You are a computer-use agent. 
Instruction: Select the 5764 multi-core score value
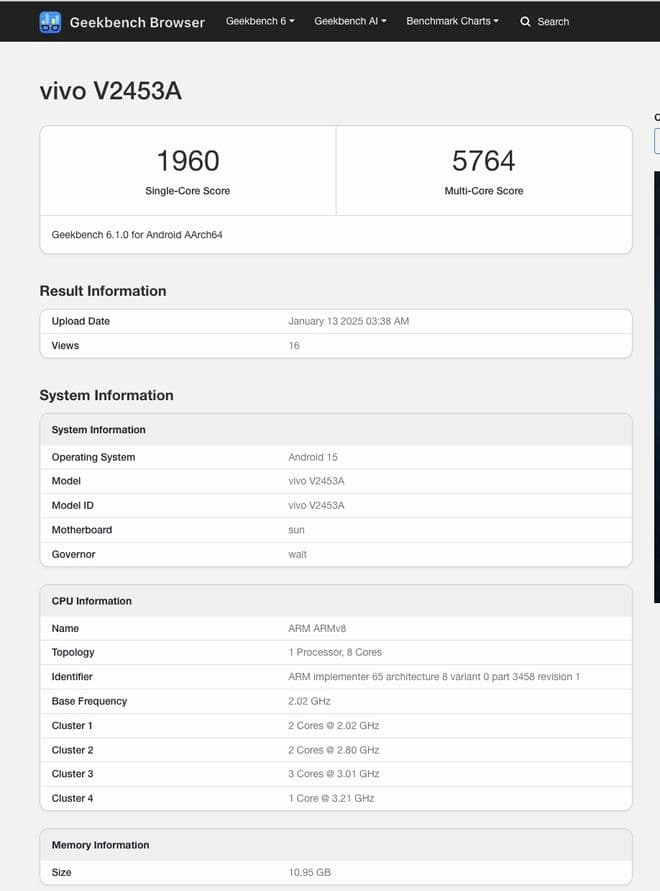pyautogui.click(x=483, y=160)
